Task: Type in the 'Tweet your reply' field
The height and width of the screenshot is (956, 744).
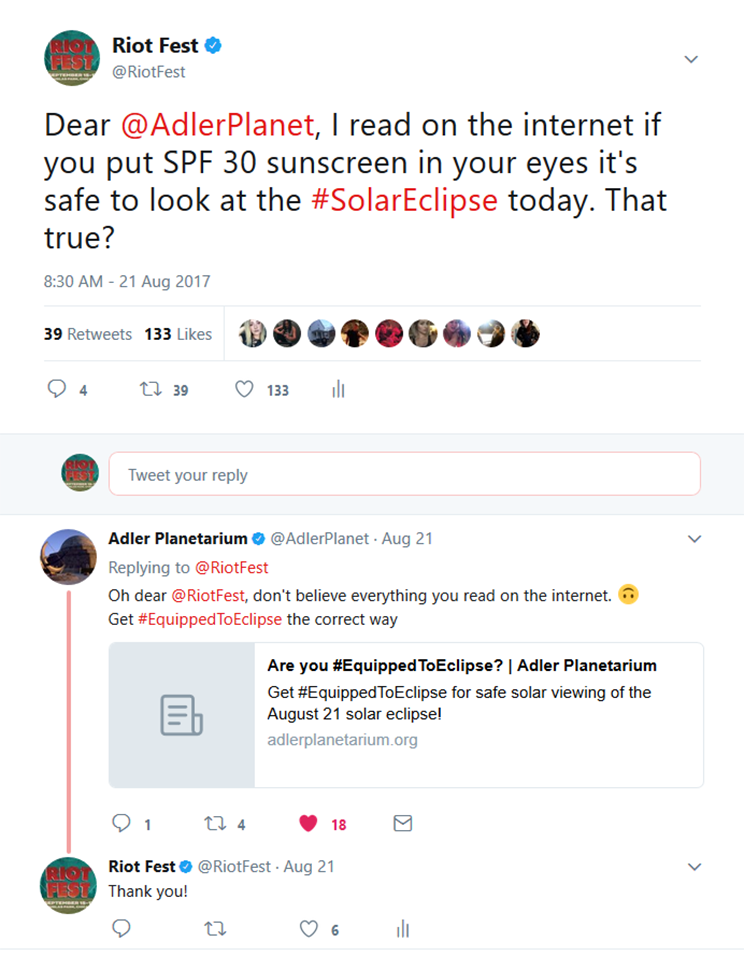Action: point(404,475)
